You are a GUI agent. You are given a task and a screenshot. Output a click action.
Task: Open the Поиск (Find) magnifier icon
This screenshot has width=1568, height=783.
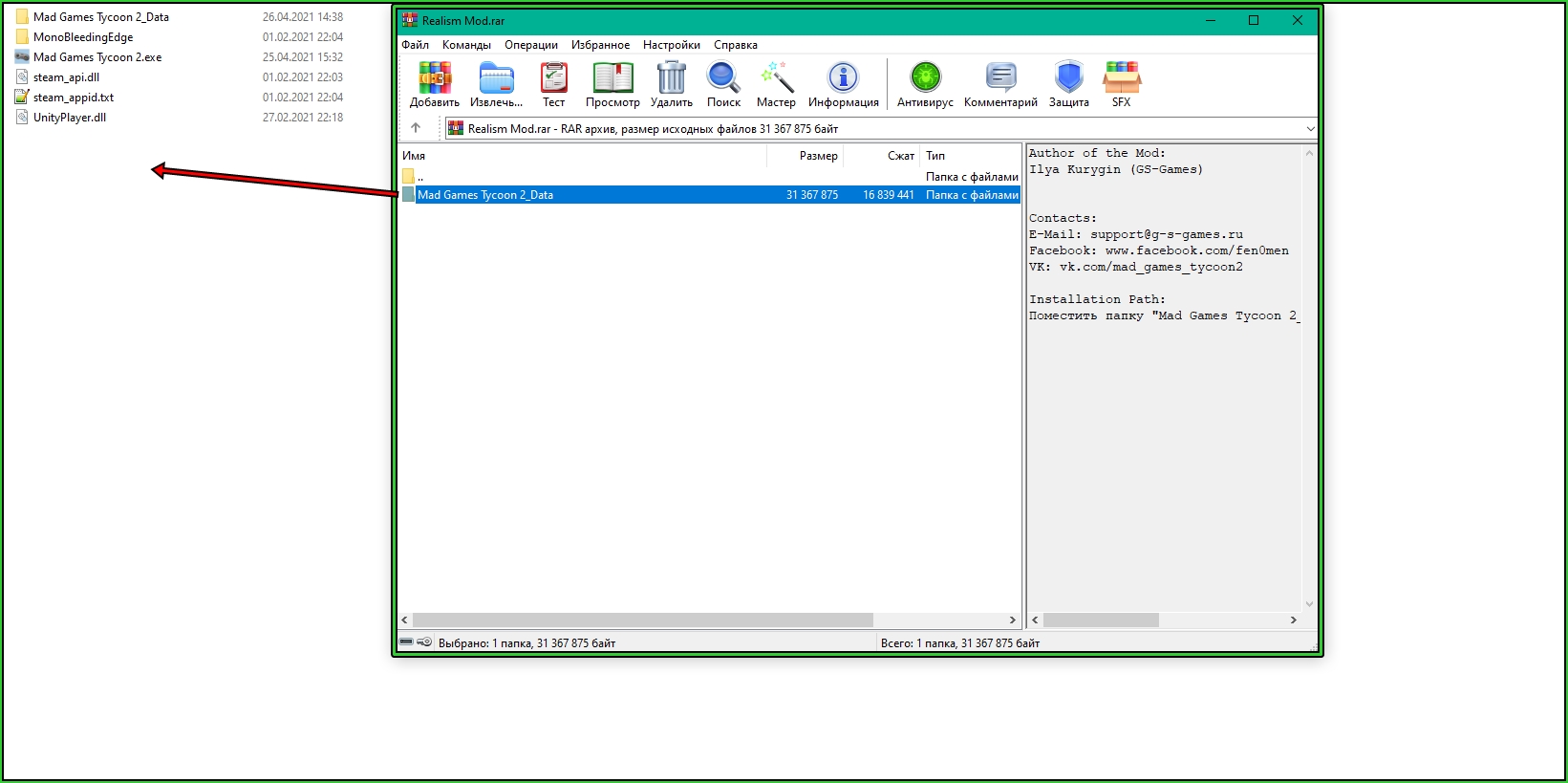(x=723, y=77)
